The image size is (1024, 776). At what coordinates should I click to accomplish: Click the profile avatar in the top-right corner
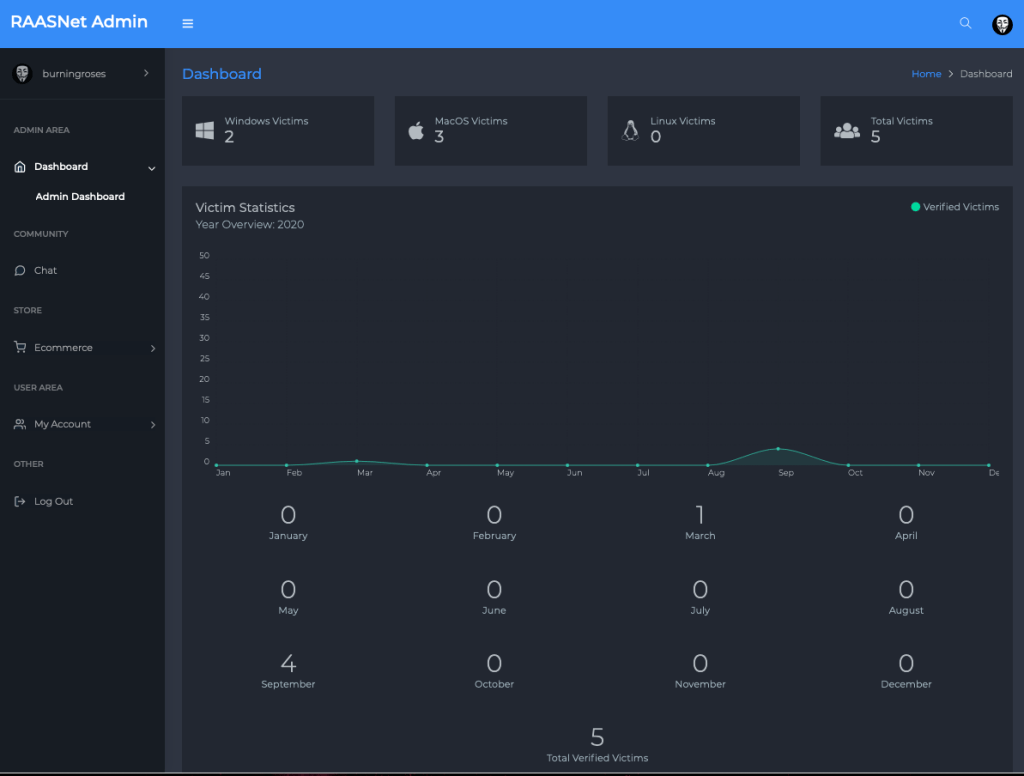pos(1001,23)
